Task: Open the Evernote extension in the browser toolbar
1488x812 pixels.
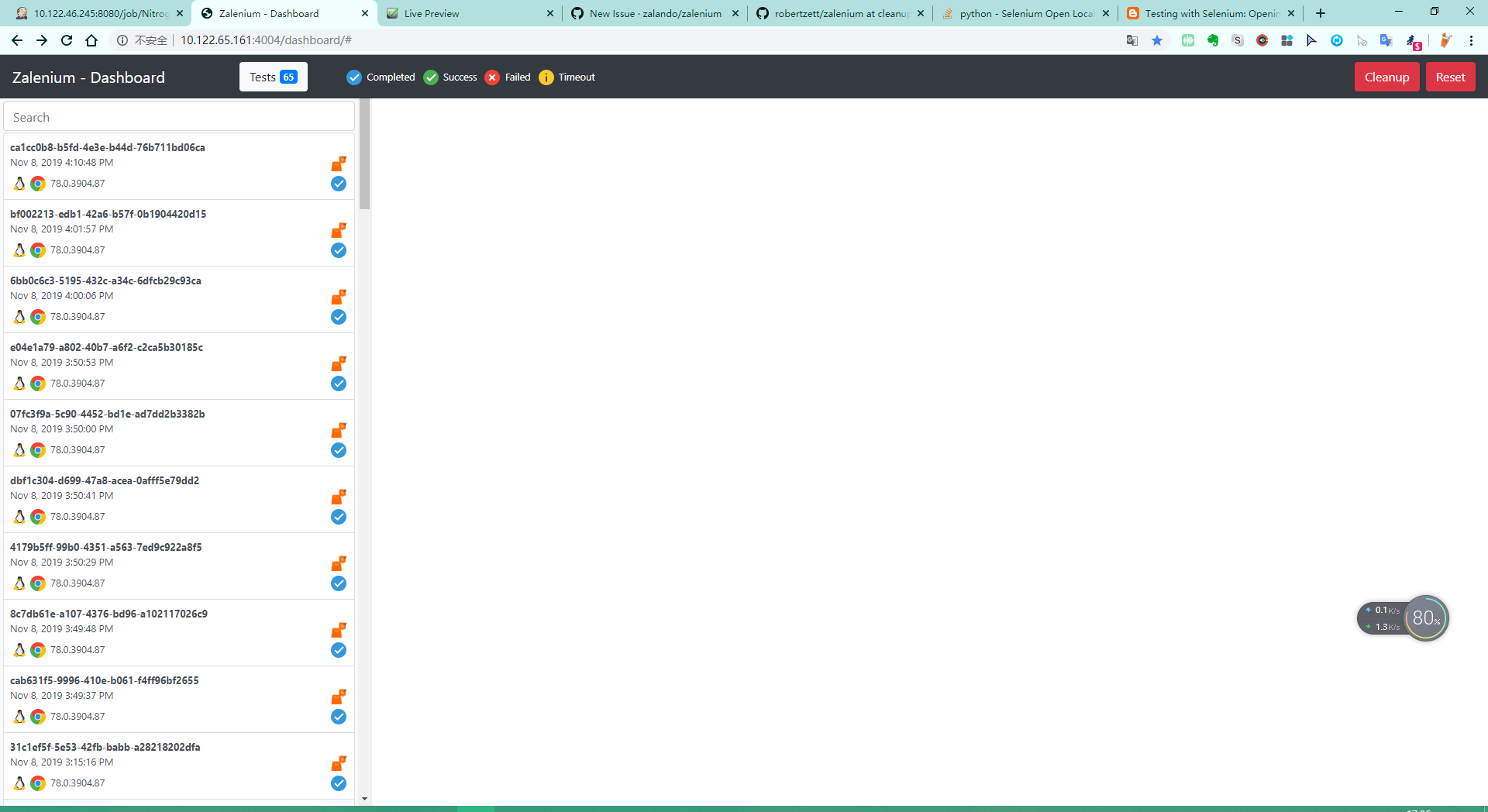Action: click(1213, 40)
